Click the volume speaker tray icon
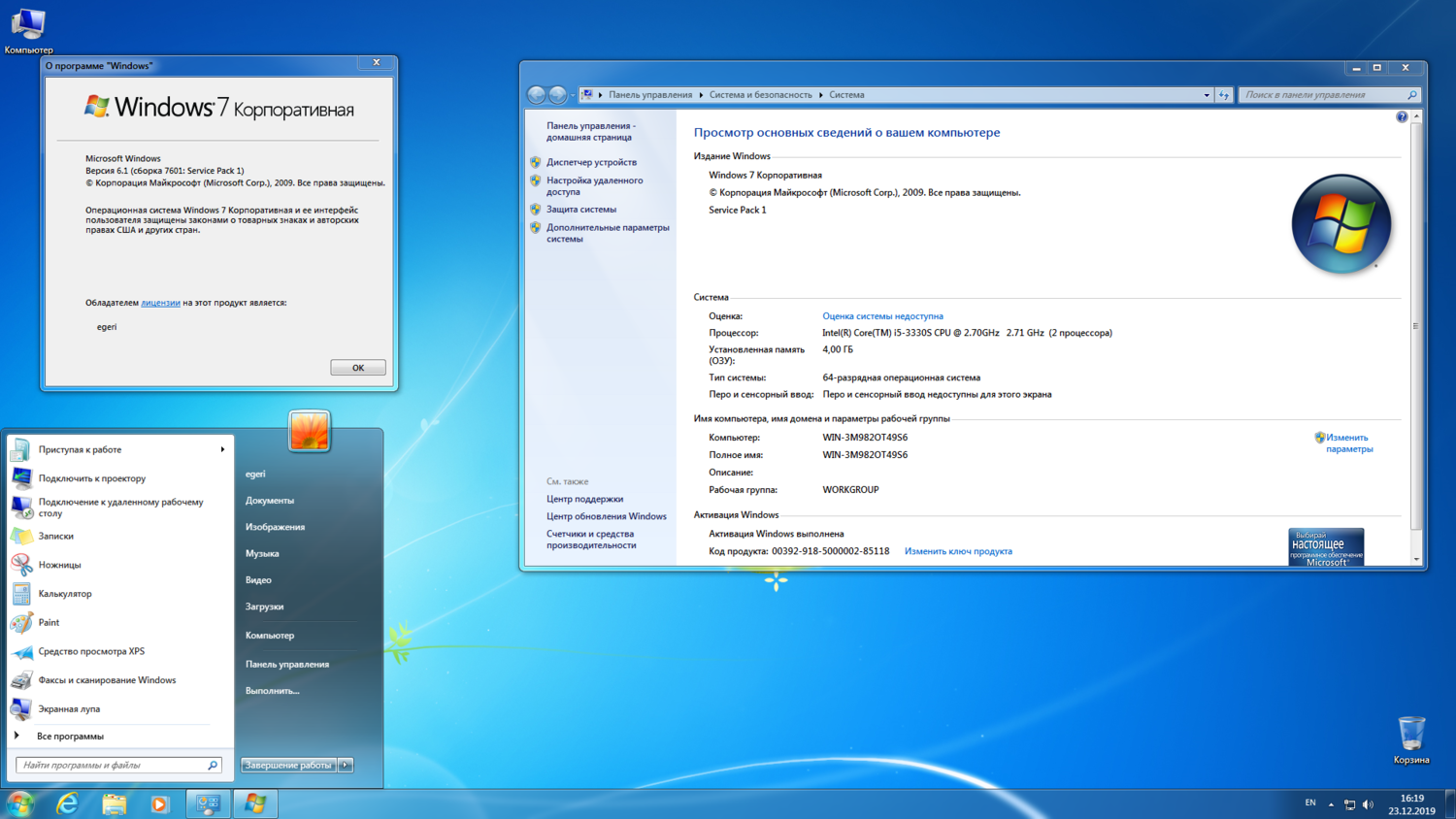Viewport: 1456px width, 819px height. tap(1369, 804)
